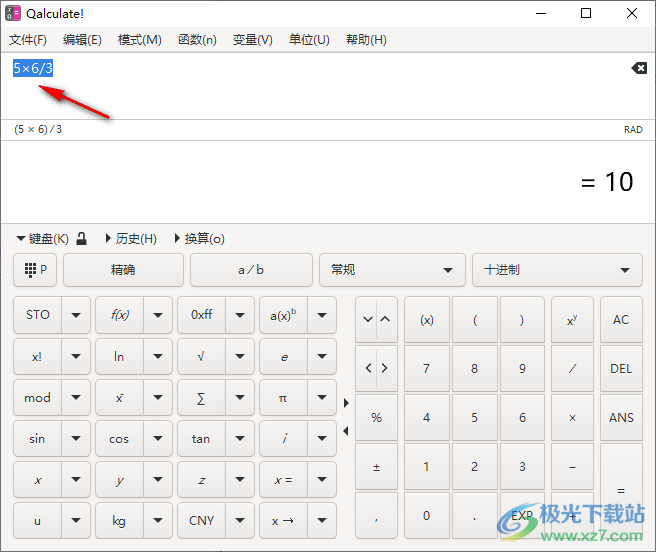
Task: Expand the 历史(H) history section
Action: point(131,239)
